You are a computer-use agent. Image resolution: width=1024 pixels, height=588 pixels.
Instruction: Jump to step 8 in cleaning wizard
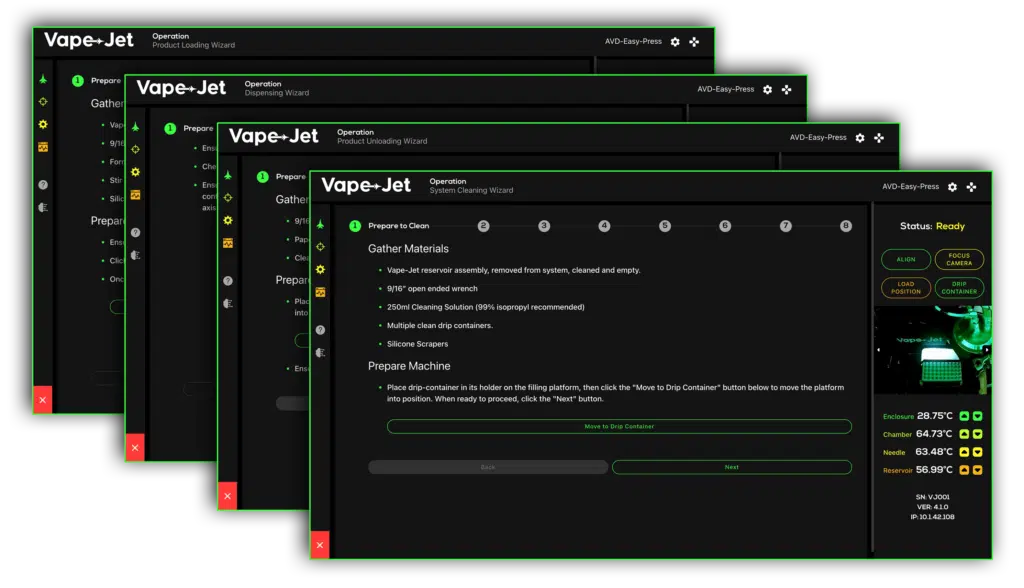[846, 226]
